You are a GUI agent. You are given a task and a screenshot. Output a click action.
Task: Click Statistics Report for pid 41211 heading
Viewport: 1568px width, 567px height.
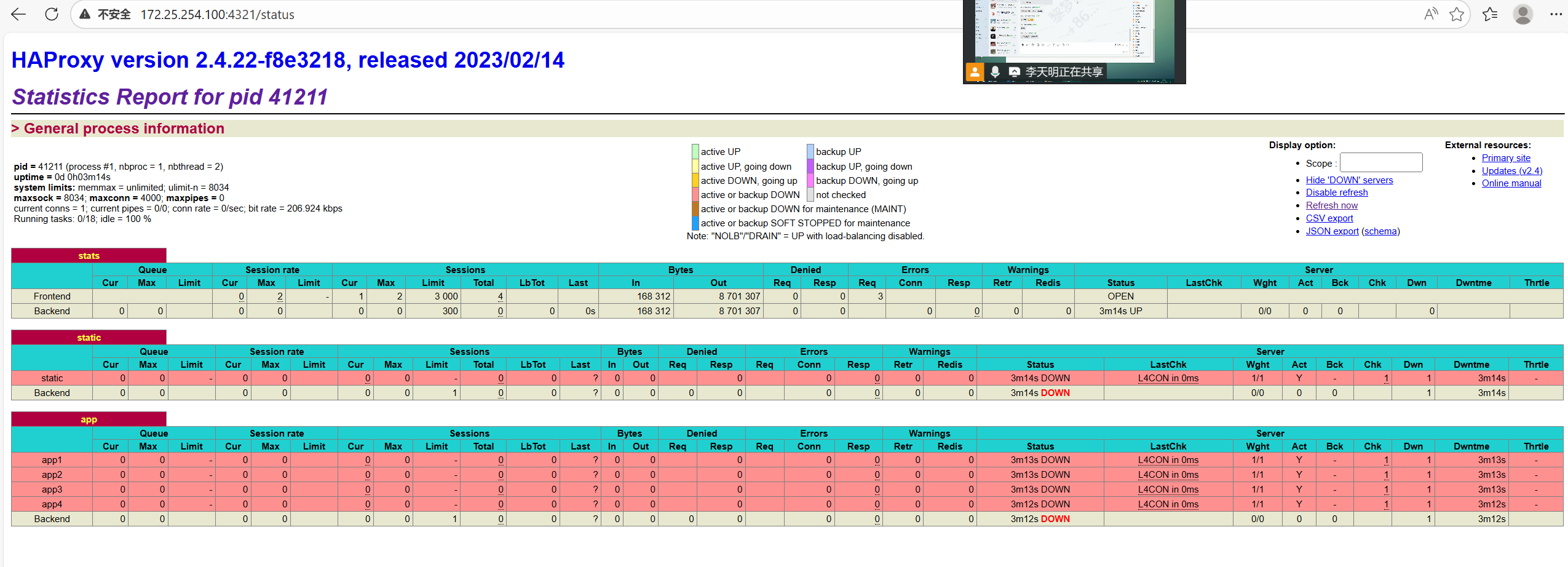click(170, 97)
